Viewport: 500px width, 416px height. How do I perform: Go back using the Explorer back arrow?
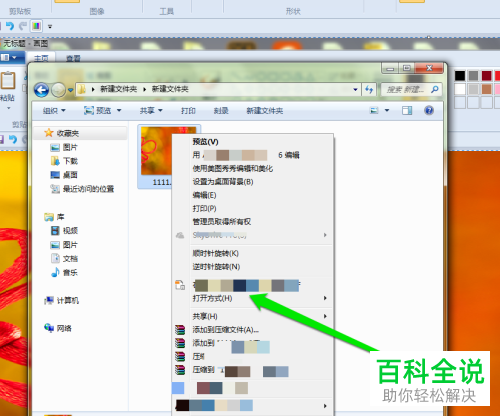click(x=41, y=90)
